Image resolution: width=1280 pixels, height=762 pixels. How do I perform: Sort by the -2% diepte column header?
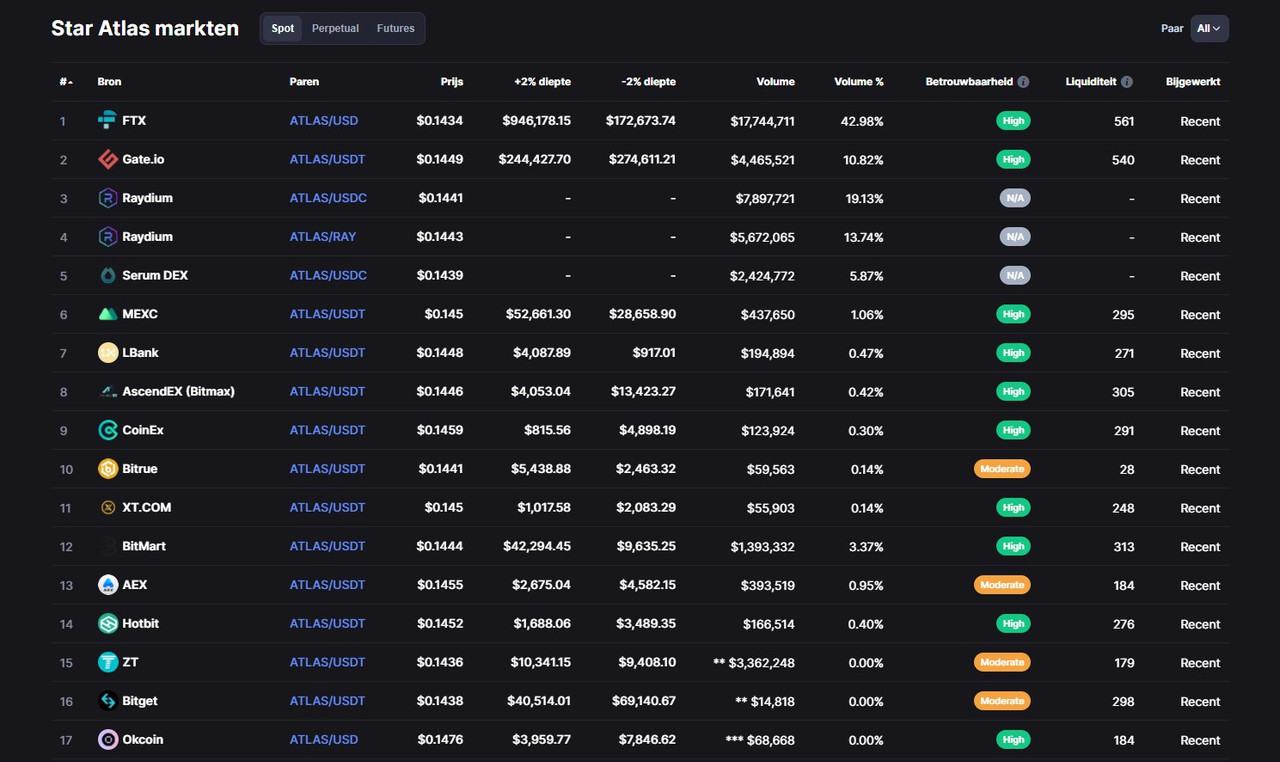648,82
